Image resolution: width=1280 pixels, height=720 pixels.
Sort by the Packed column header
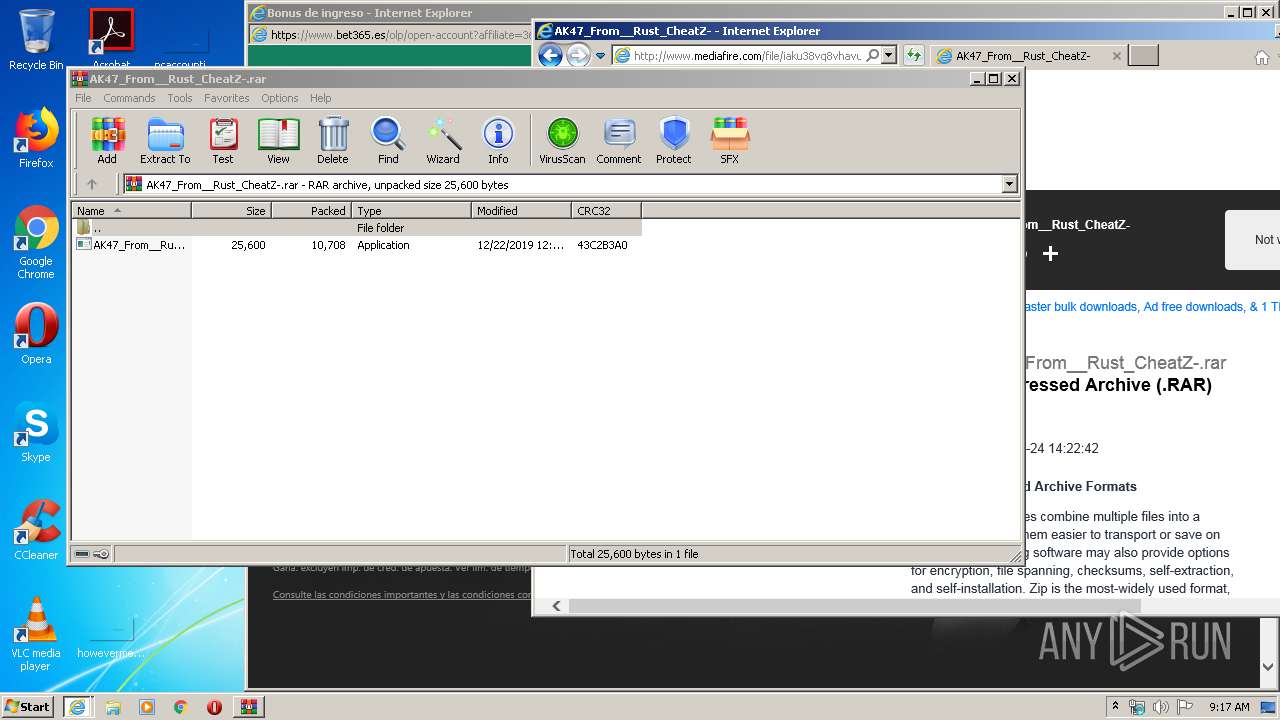click(x=311, y=210)
